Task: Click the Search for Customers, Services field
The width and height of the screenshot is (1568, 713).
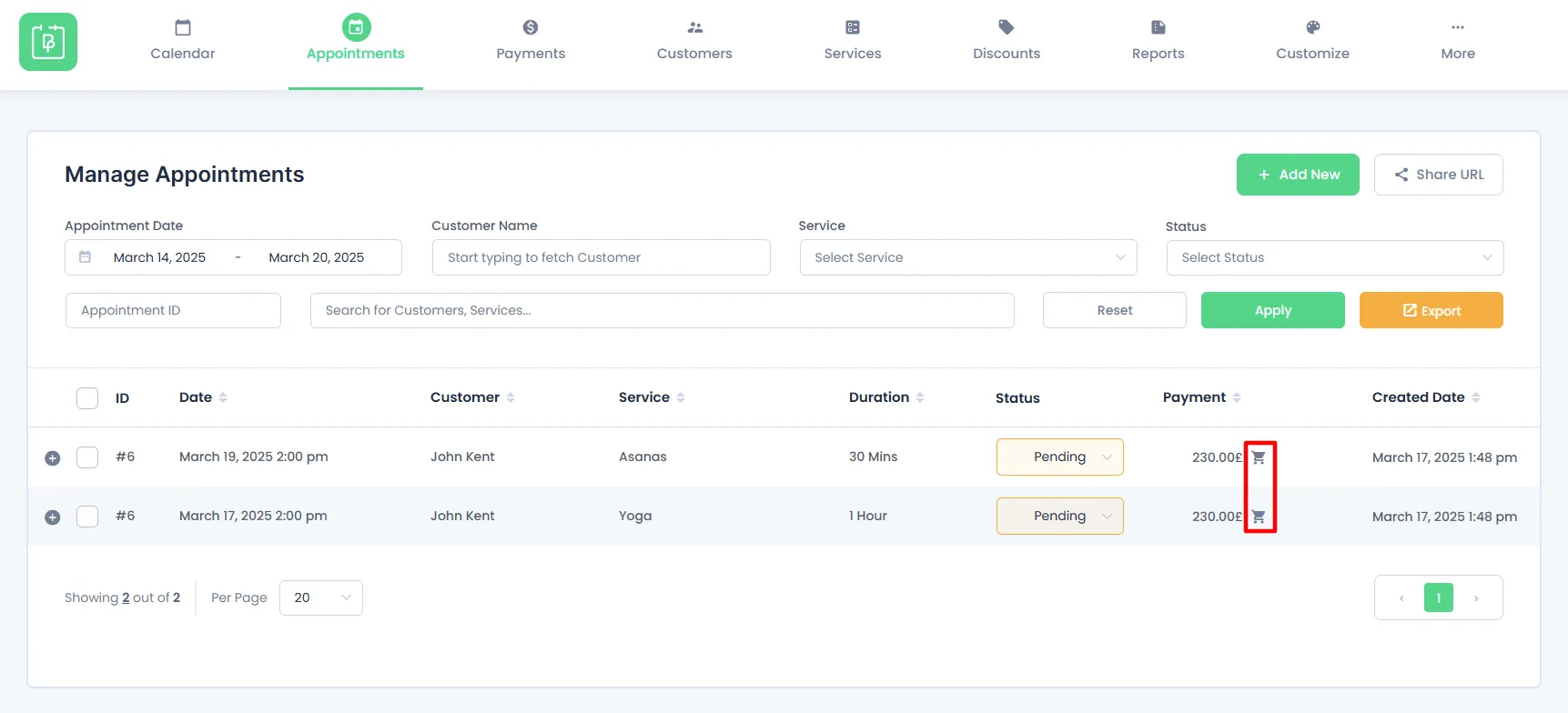Action: pos(663,310)
